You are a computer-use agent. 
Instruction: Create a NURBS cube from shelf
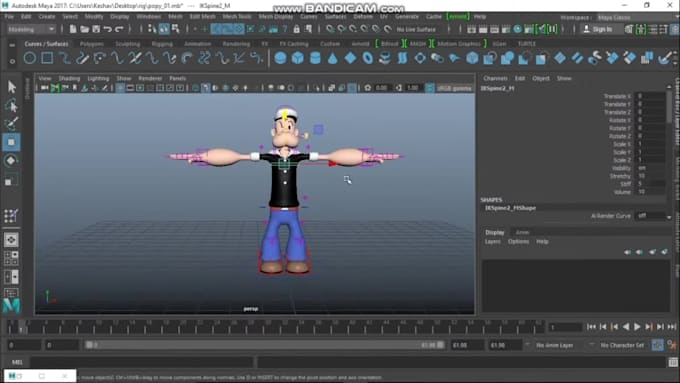click(x=298, y=58)
